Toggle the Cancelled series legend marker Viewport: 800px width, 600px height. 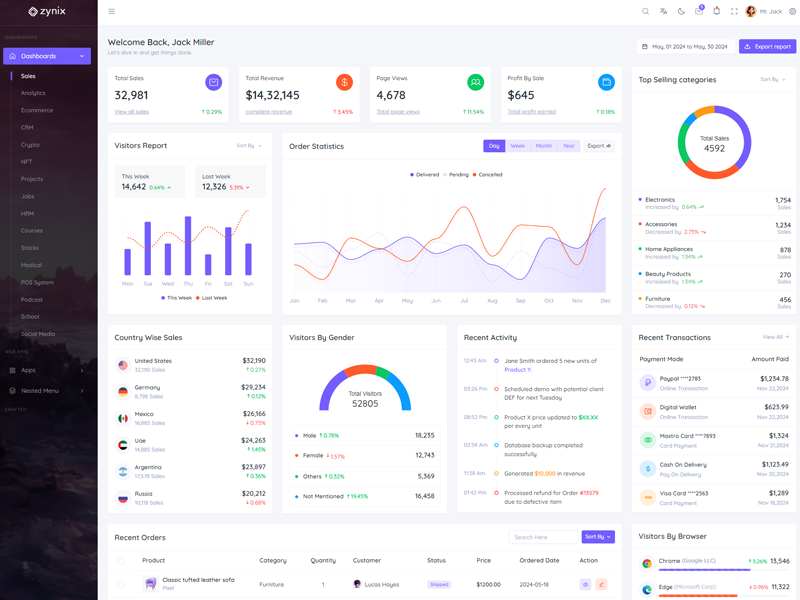pyautogui.click(x=476, y=175)
